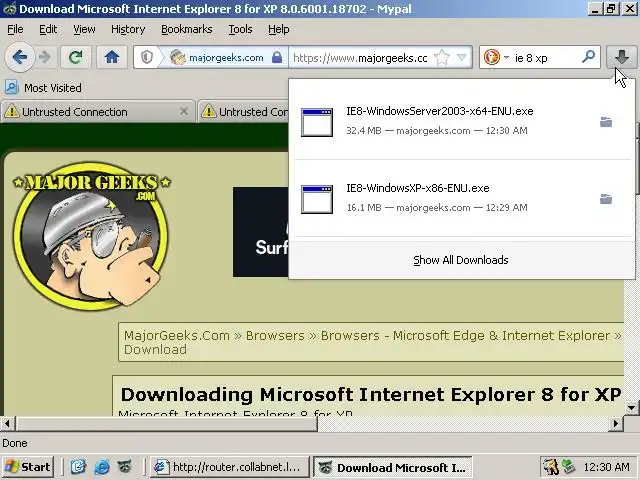
Task: Click the address bar URL field
Action: (360, 58)
